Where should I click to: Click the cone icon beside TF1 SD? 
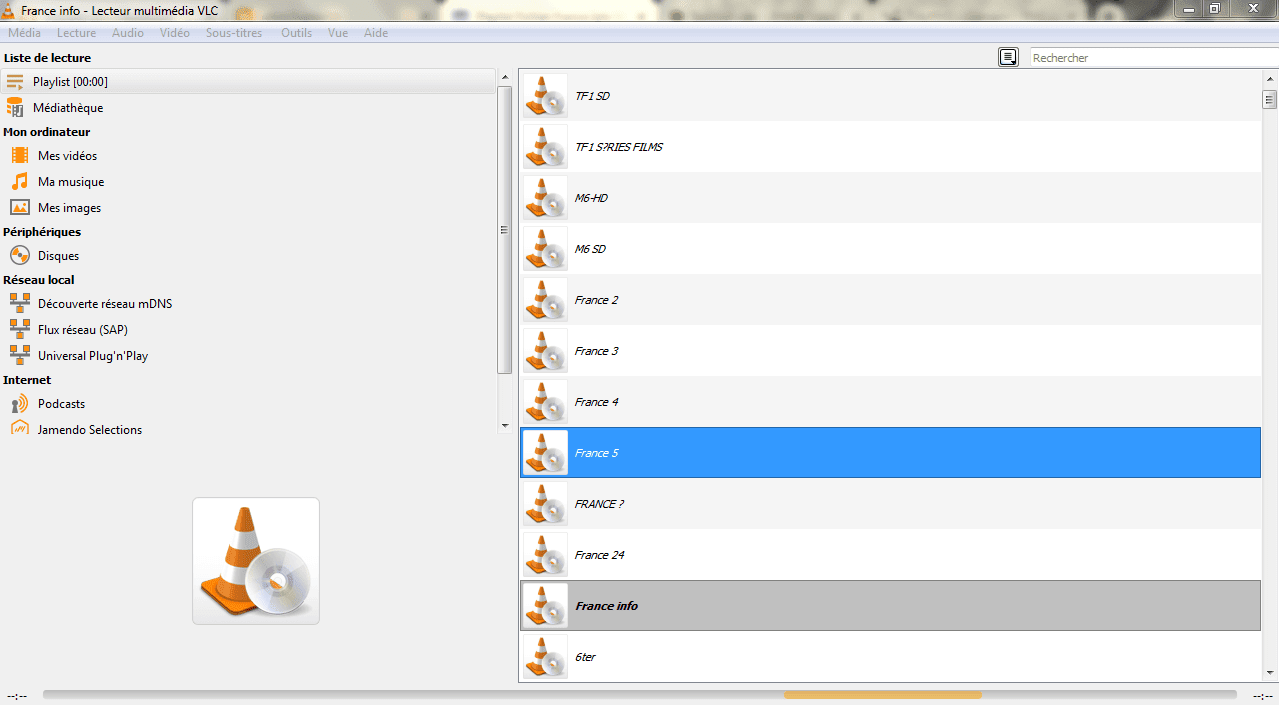click(545, 96)
